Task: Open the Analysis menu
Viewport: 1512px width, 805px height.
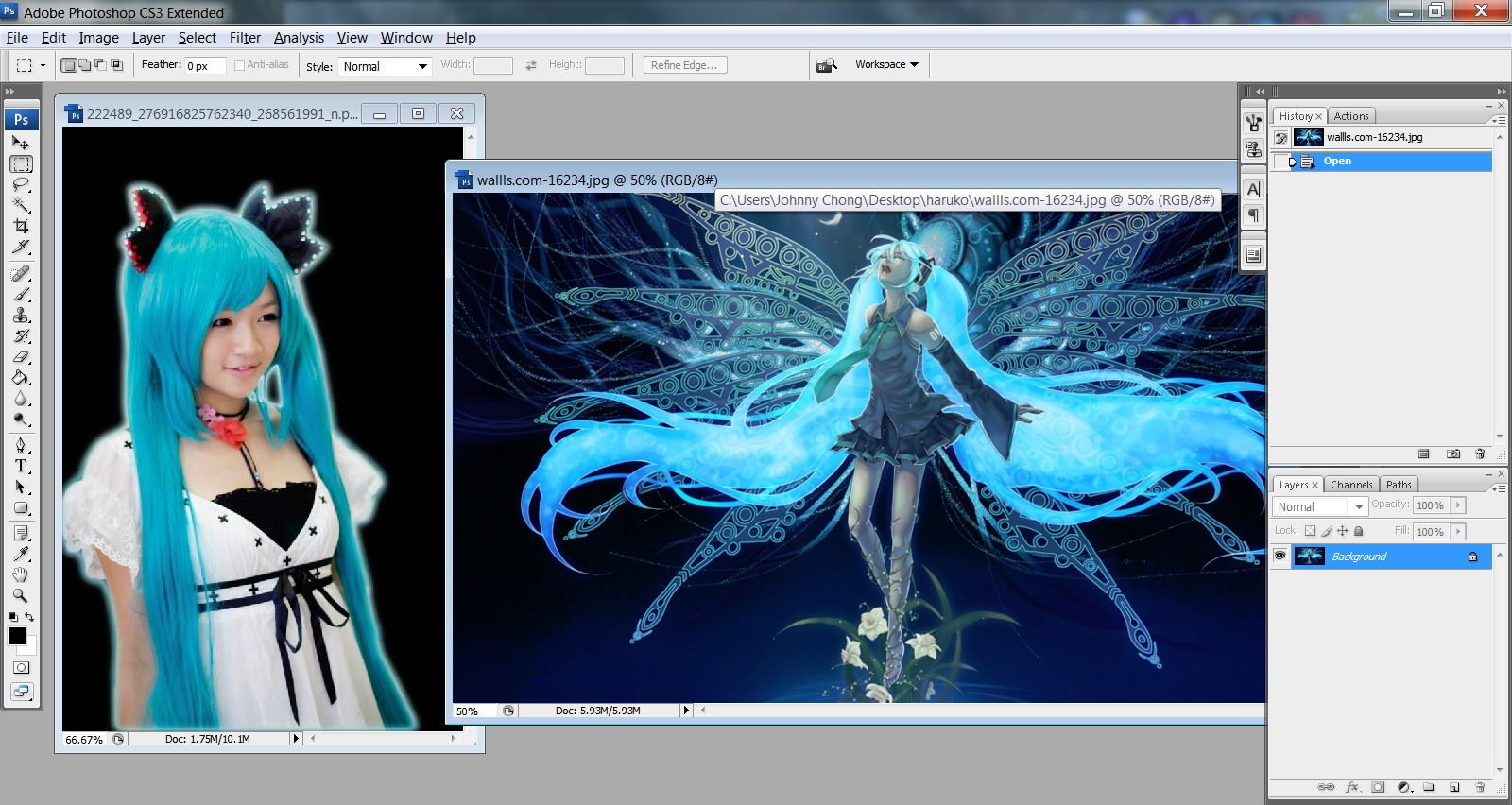Action: click(299, 38)
